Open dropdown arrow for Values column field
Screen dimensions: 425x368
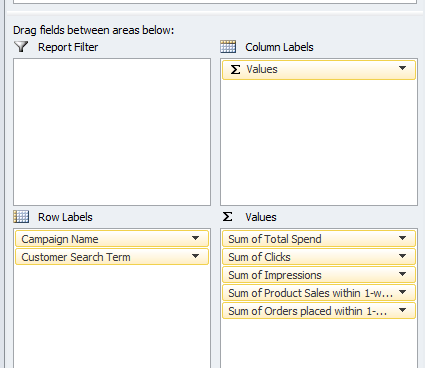click(x=402, y=68)
